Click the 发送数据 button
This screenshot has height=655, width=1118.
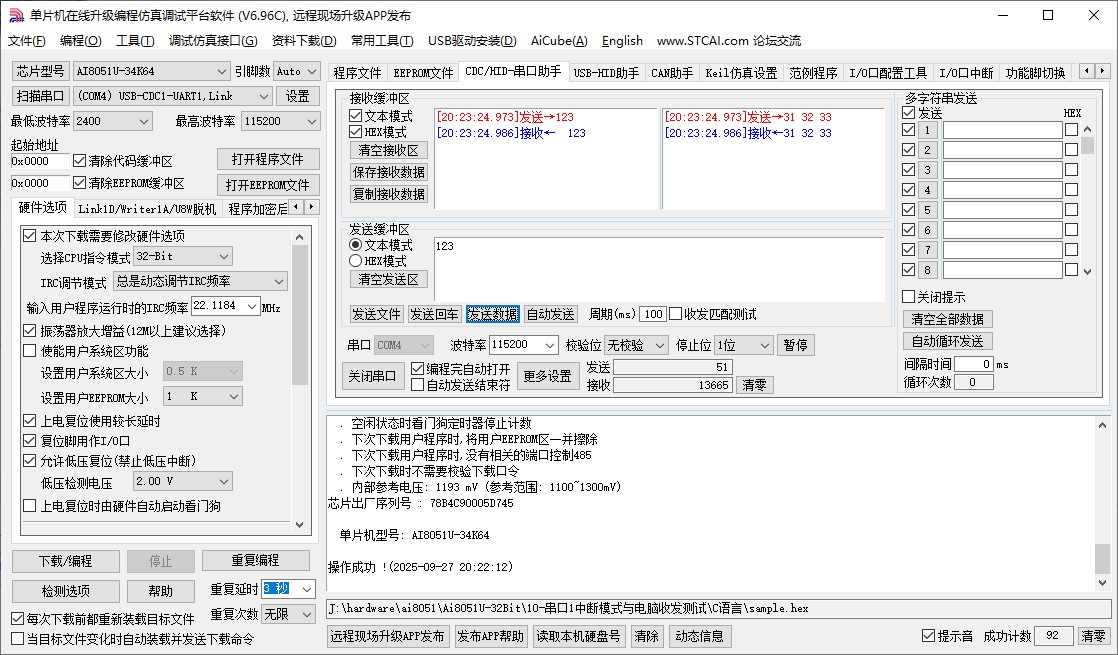pyautogui.click(x=493, y=314)
